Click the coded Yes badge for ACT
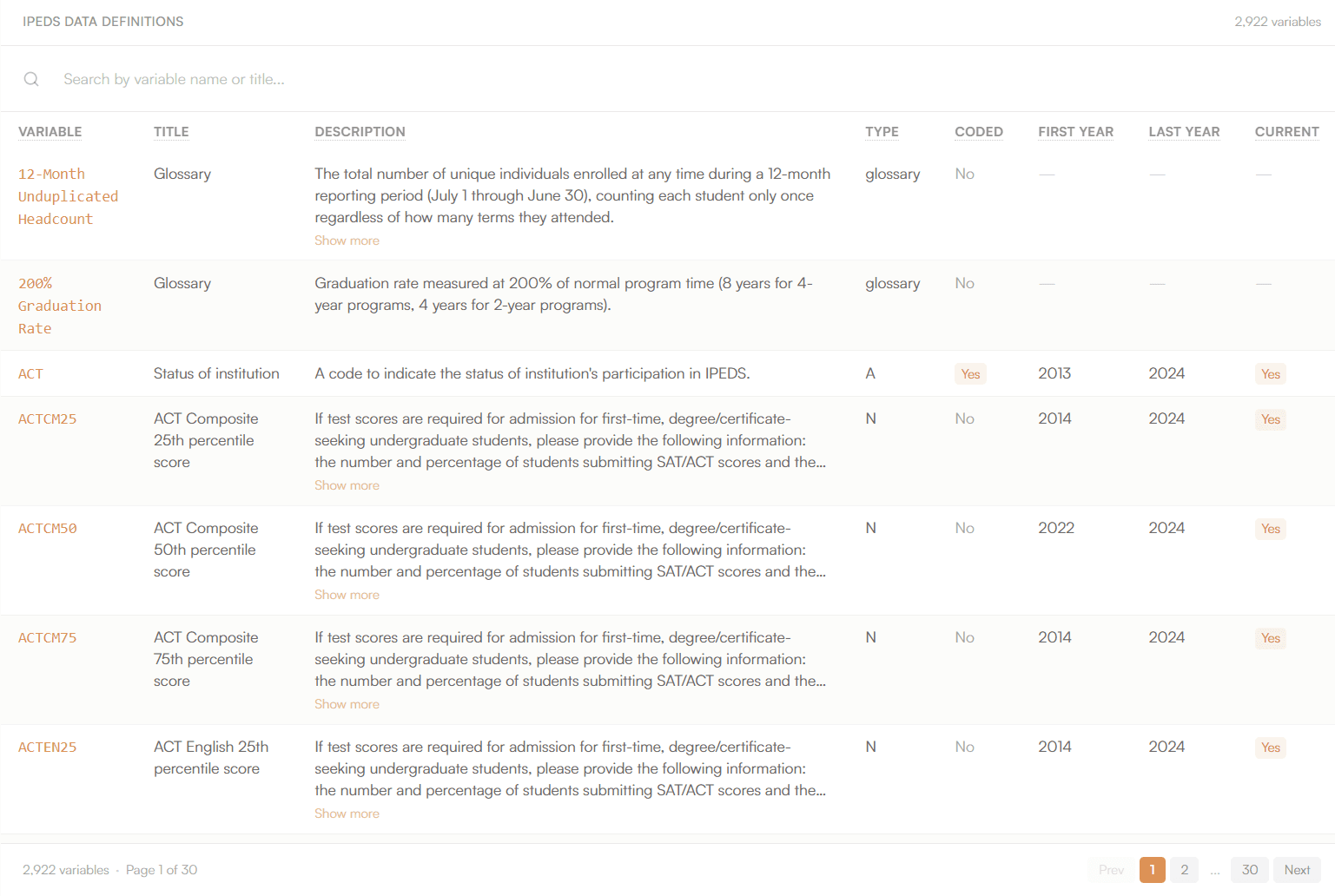 pyautogui.click(x=970, y=374)
